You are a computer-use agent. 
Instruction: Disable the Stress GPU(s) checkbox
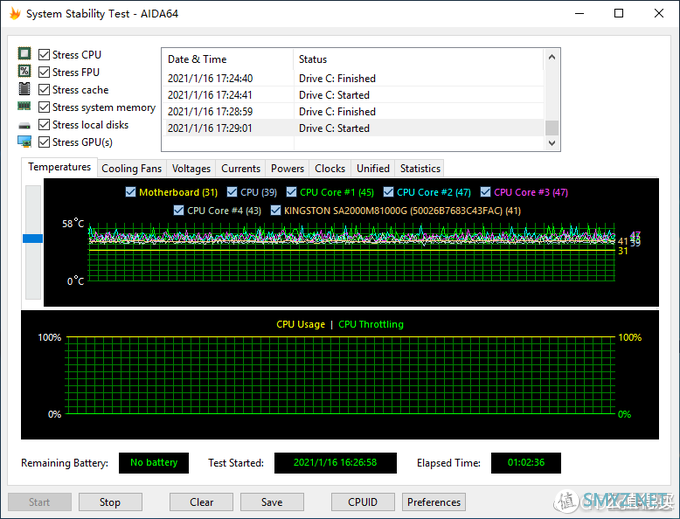44,142
